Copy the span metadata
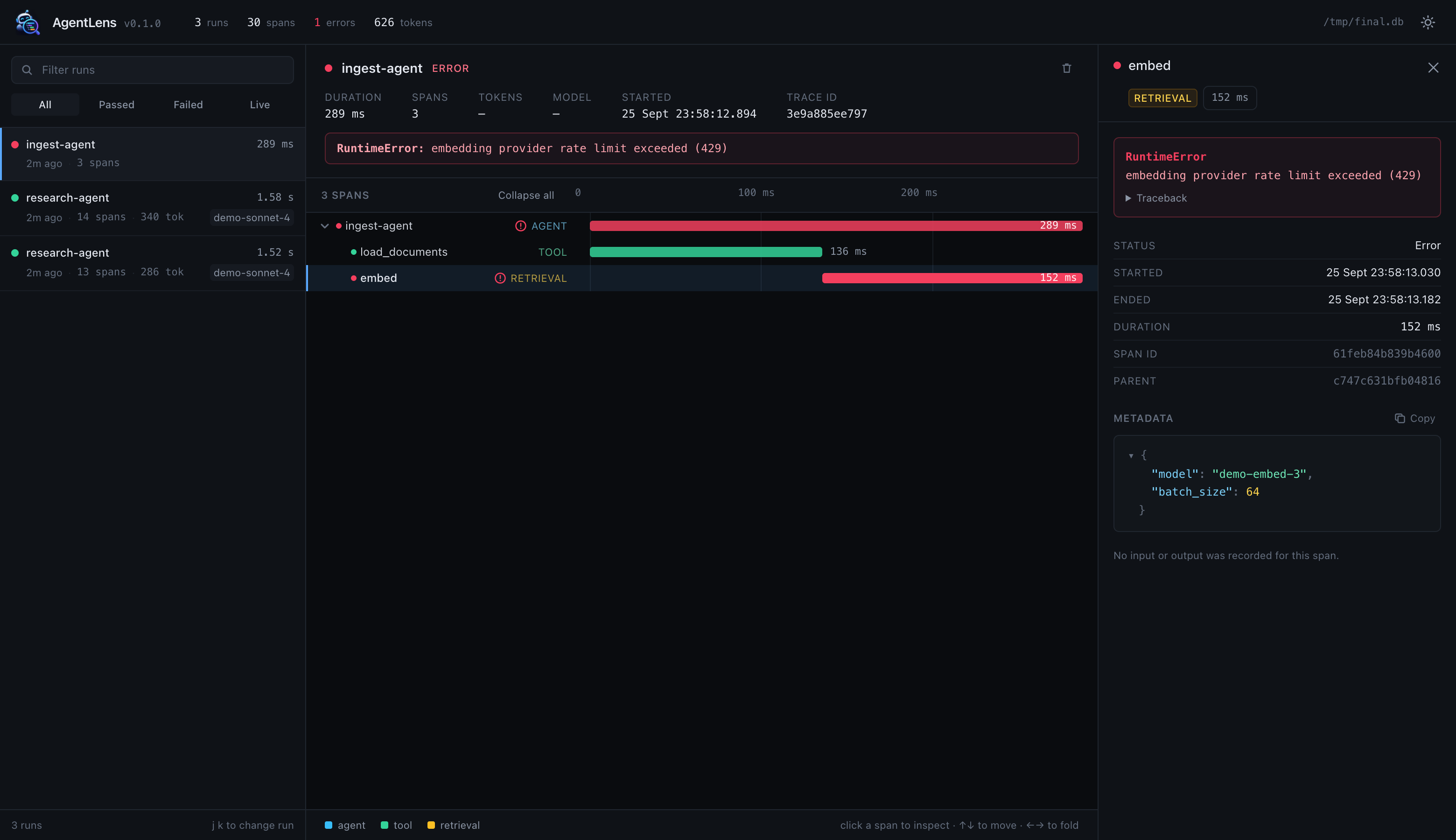This screenshot has width=1456, height=840. click(1414, 418)
